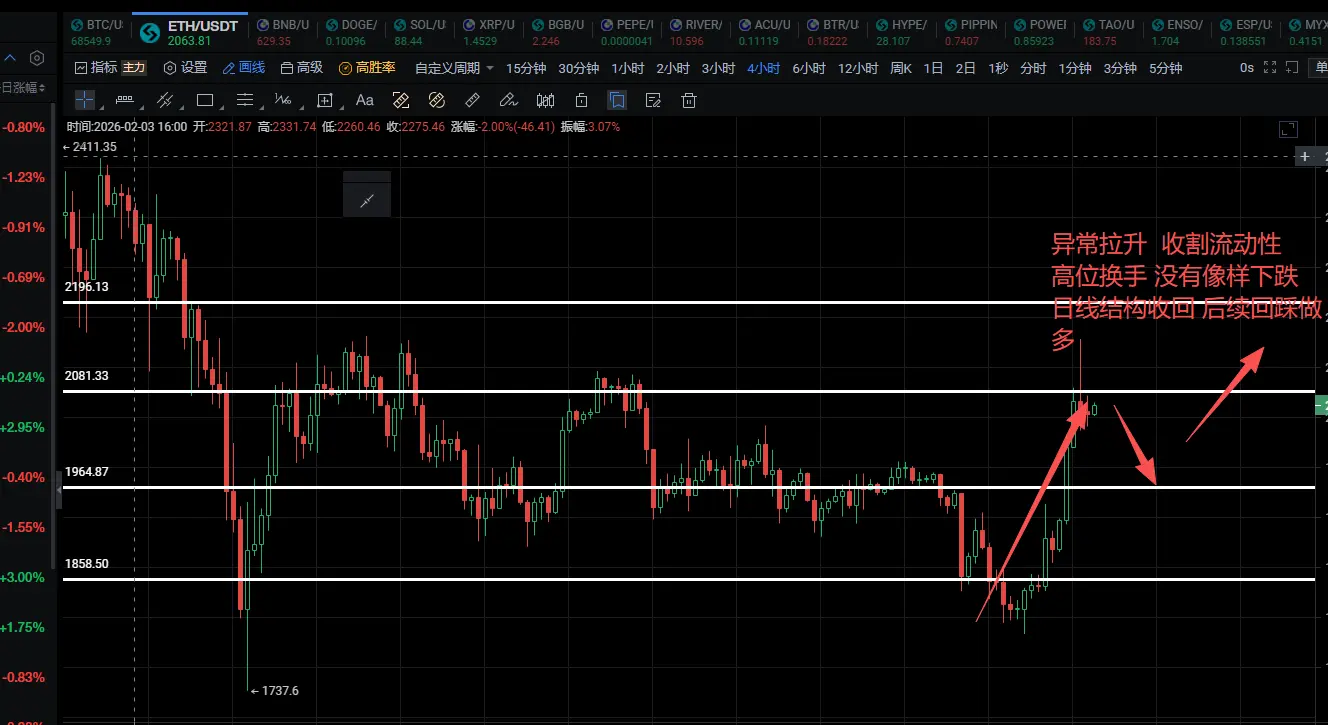The height and width of the screenshot is (725, 1328).
Task: Click the add chart window icon
Action: (1290, 68)
